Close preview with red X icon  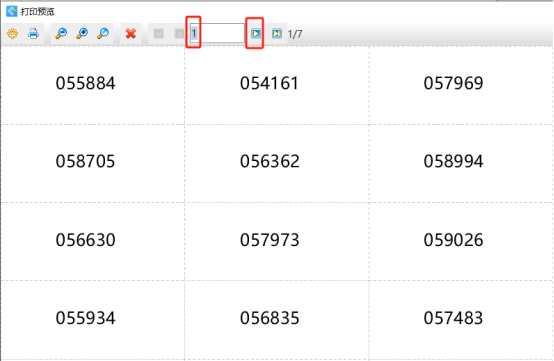pos(131,34)
